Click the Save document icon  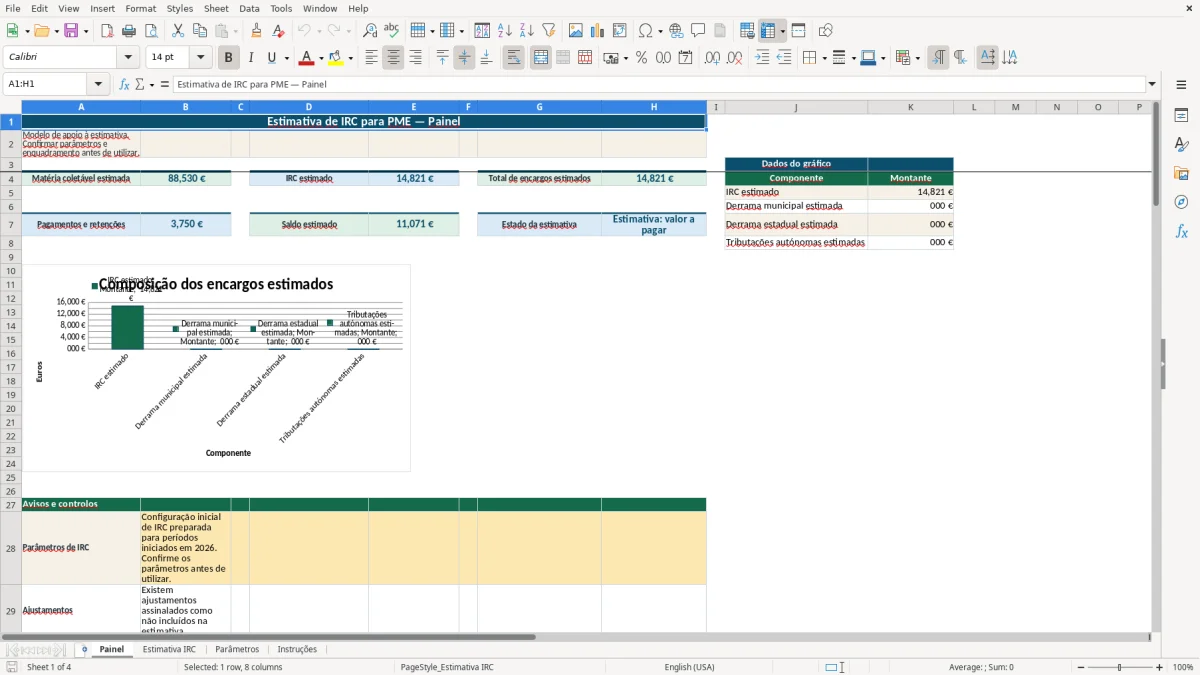tap(71, 31)
